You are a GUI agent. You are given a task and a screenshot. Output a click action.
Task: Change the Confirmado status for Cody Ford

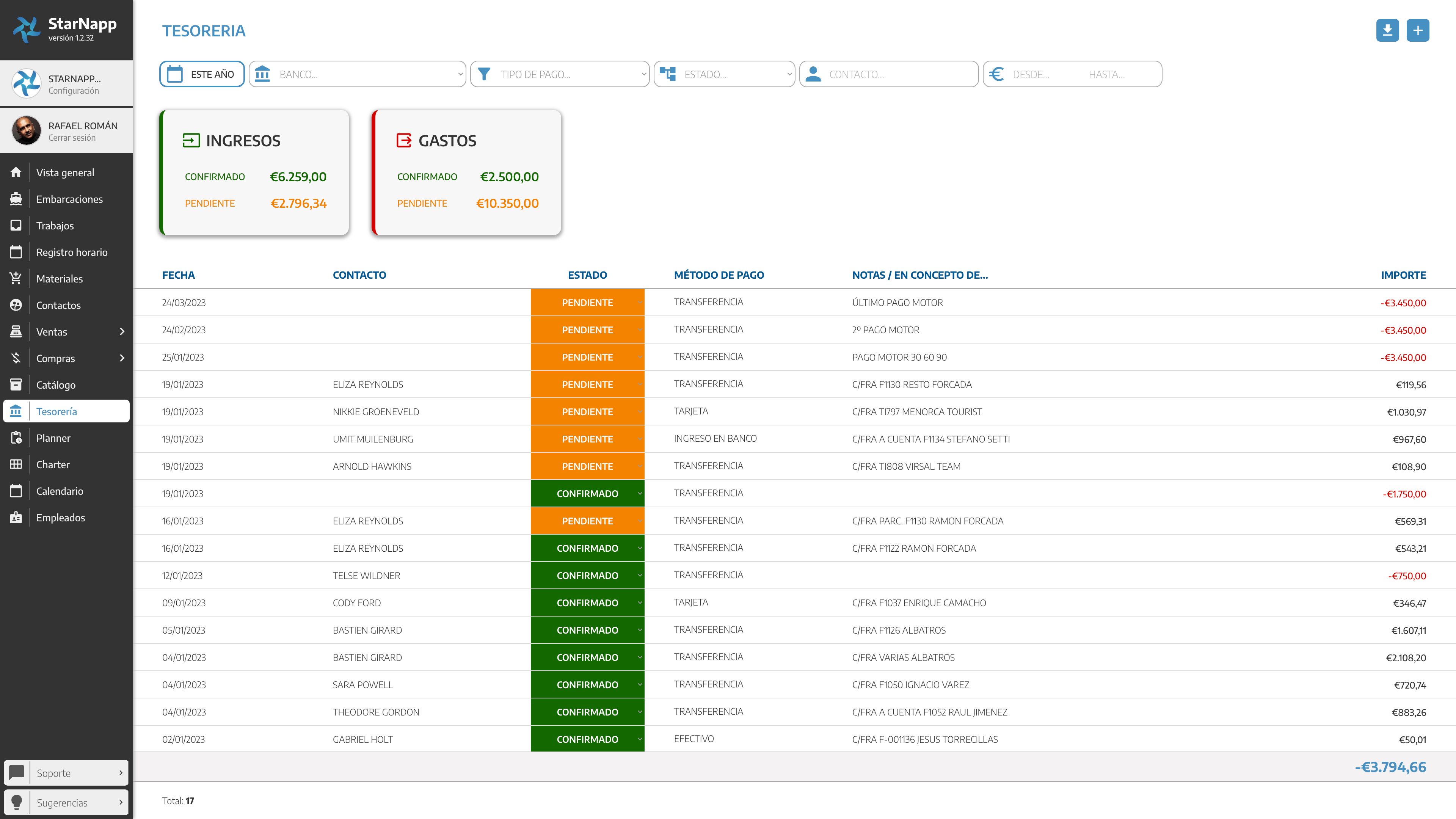pyautogui.click(x=587, y=603)
